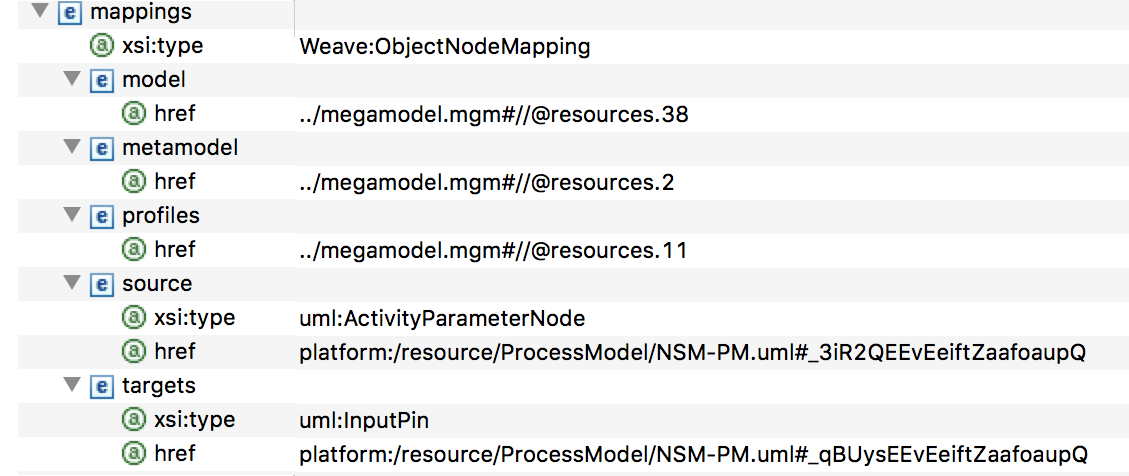Select the href value ending in resources.11
The width and height of the screenshot is (1129, 476).
tap(493, 250)
